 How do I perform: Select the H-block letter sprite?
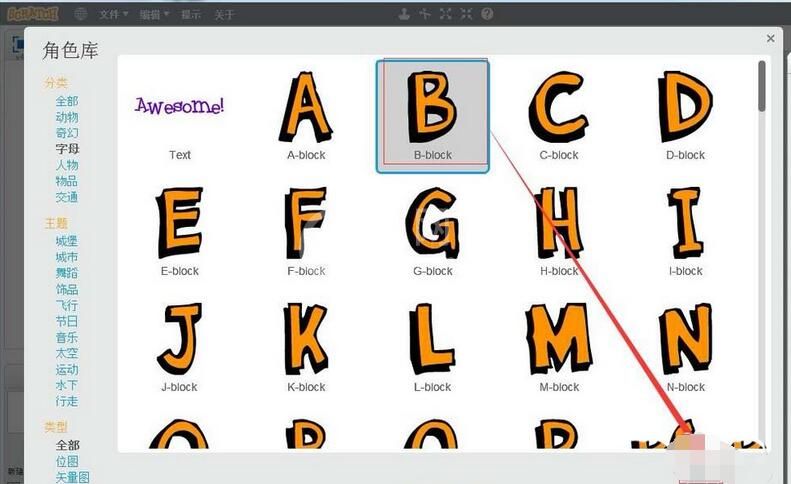(x=559, y=232)
